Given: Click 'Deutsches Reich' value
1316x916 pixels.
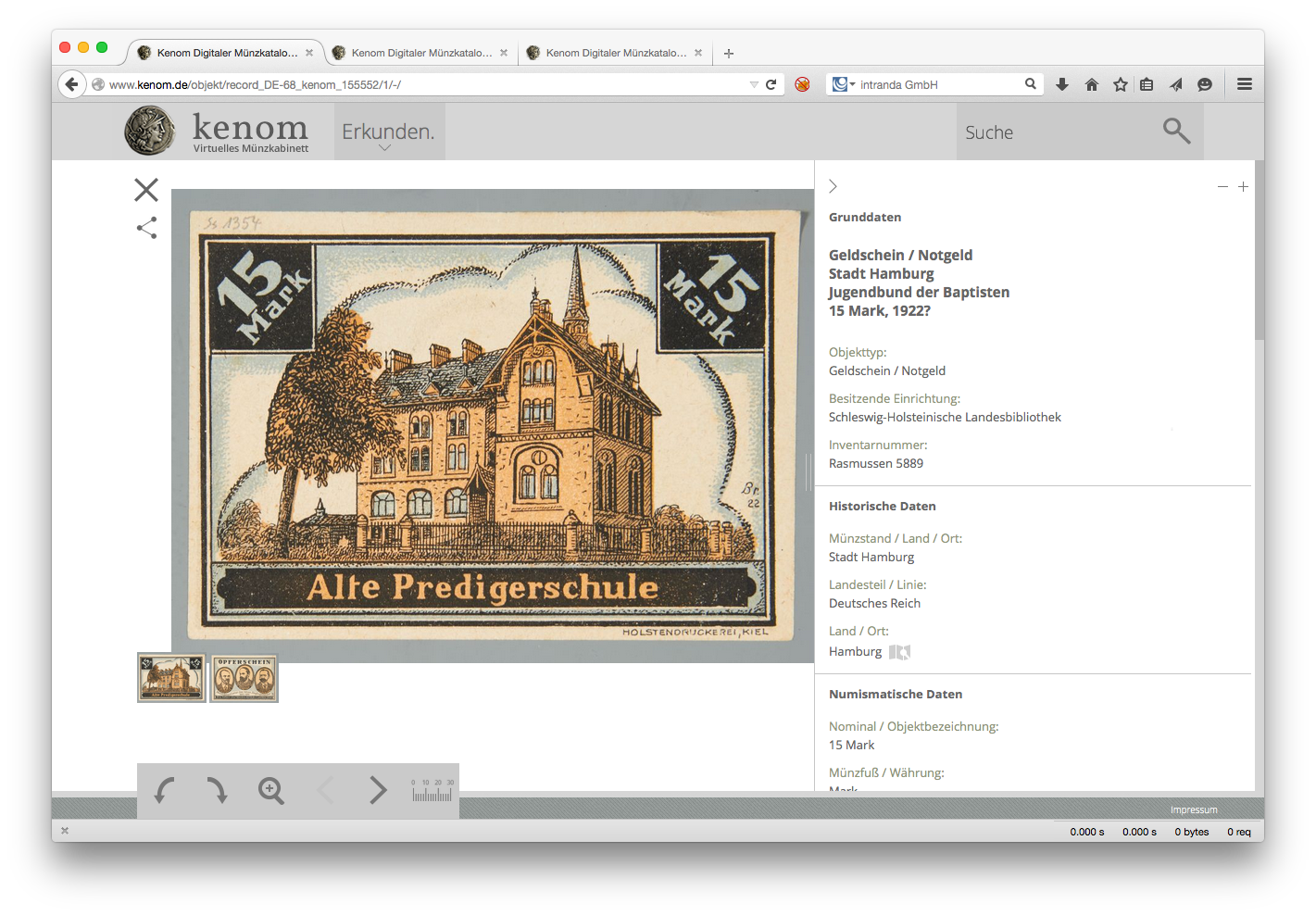Looking at the screenshot, I should pyautogui.click(x=874, y=603).
